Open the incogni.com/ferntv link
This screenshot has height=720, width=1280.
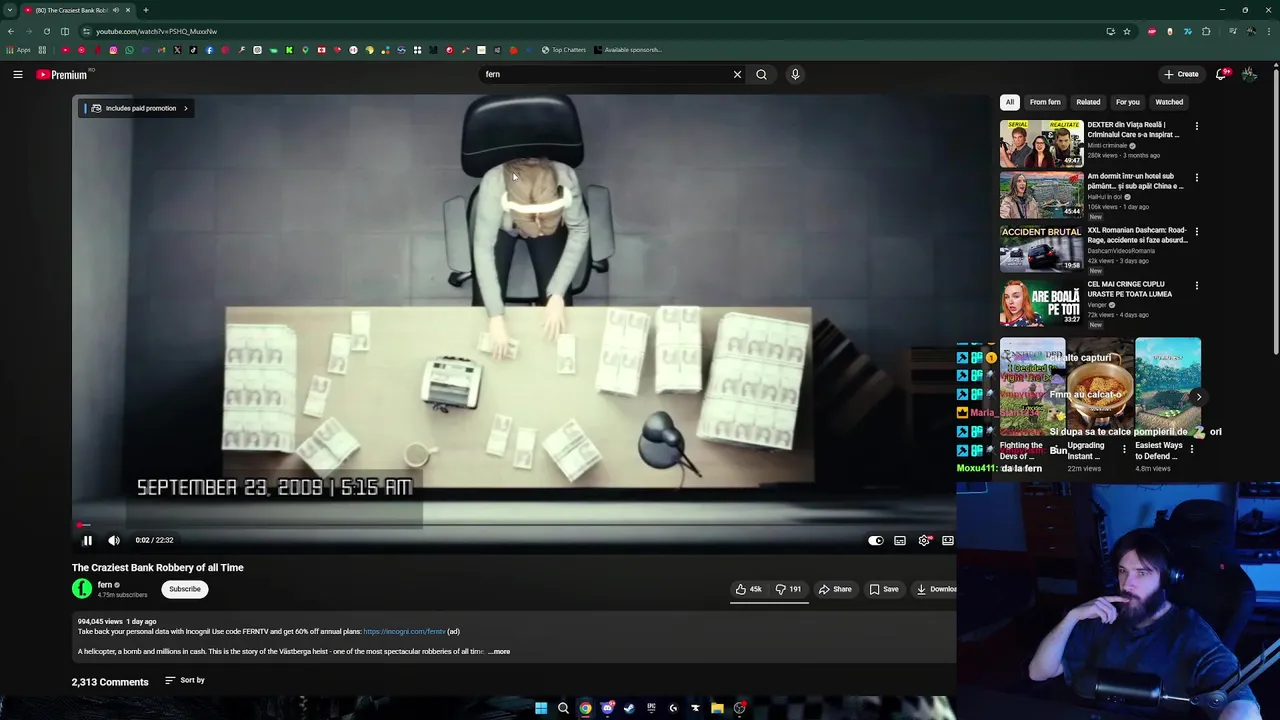click(404, 632)
